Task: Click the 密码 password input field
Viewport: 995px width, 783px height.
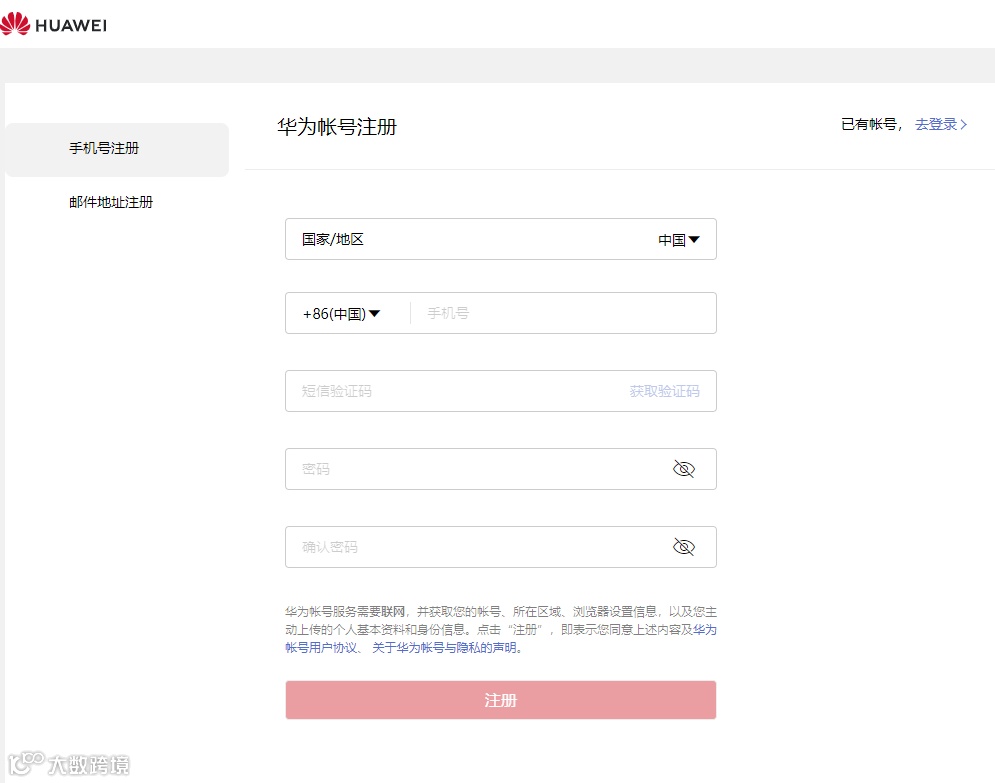Action: click(x=450, y=468)
